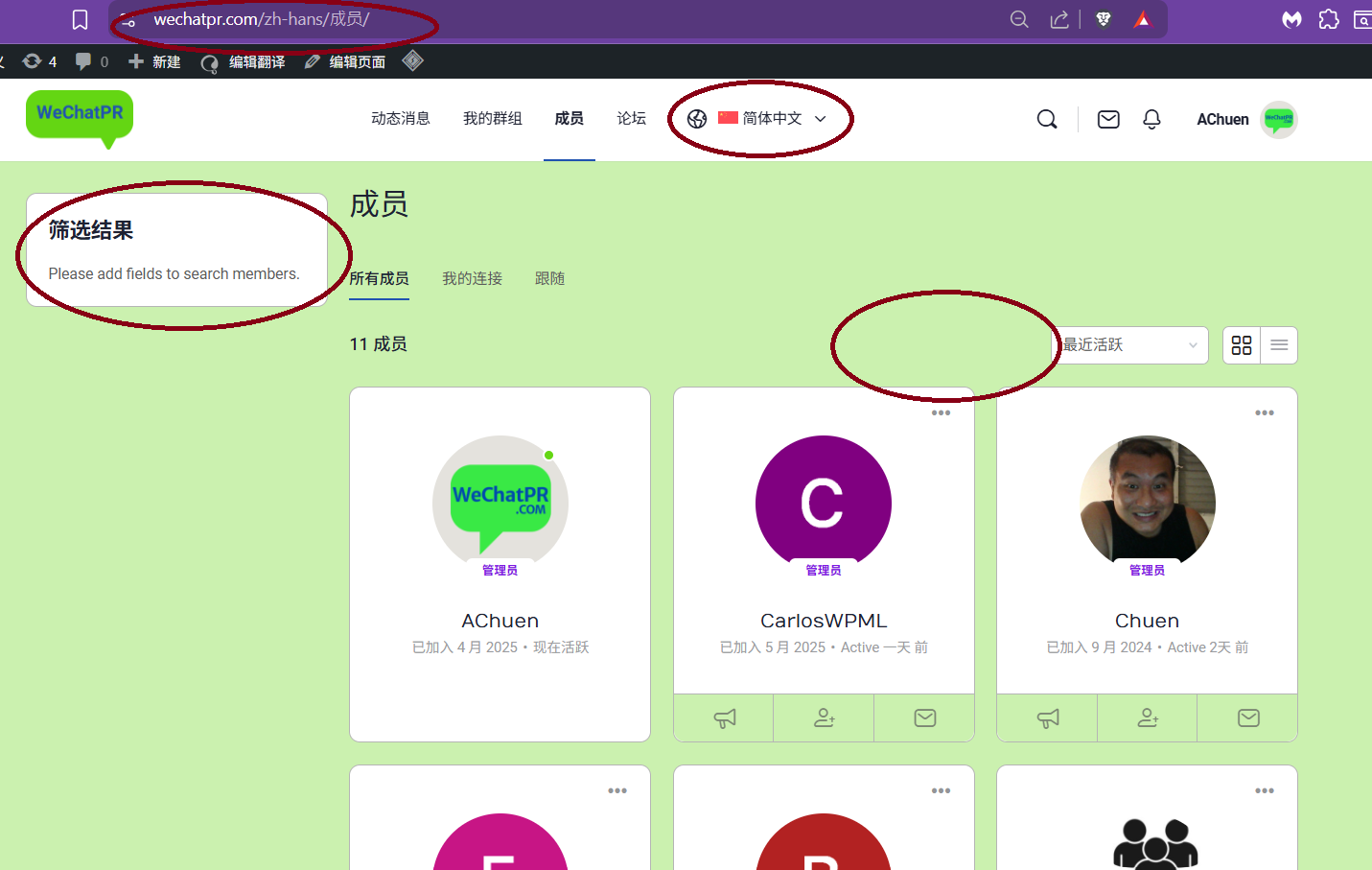
Task: Open the messages envelope icon in header
Action: [1108, 119]
